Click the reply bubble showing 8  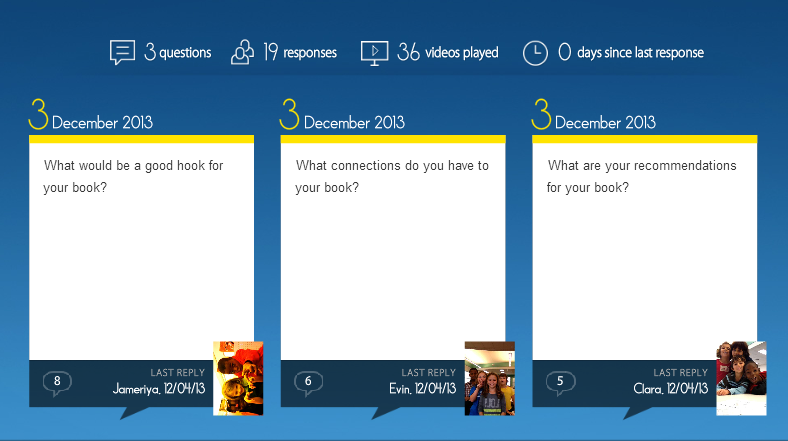(x=57, y=382)
